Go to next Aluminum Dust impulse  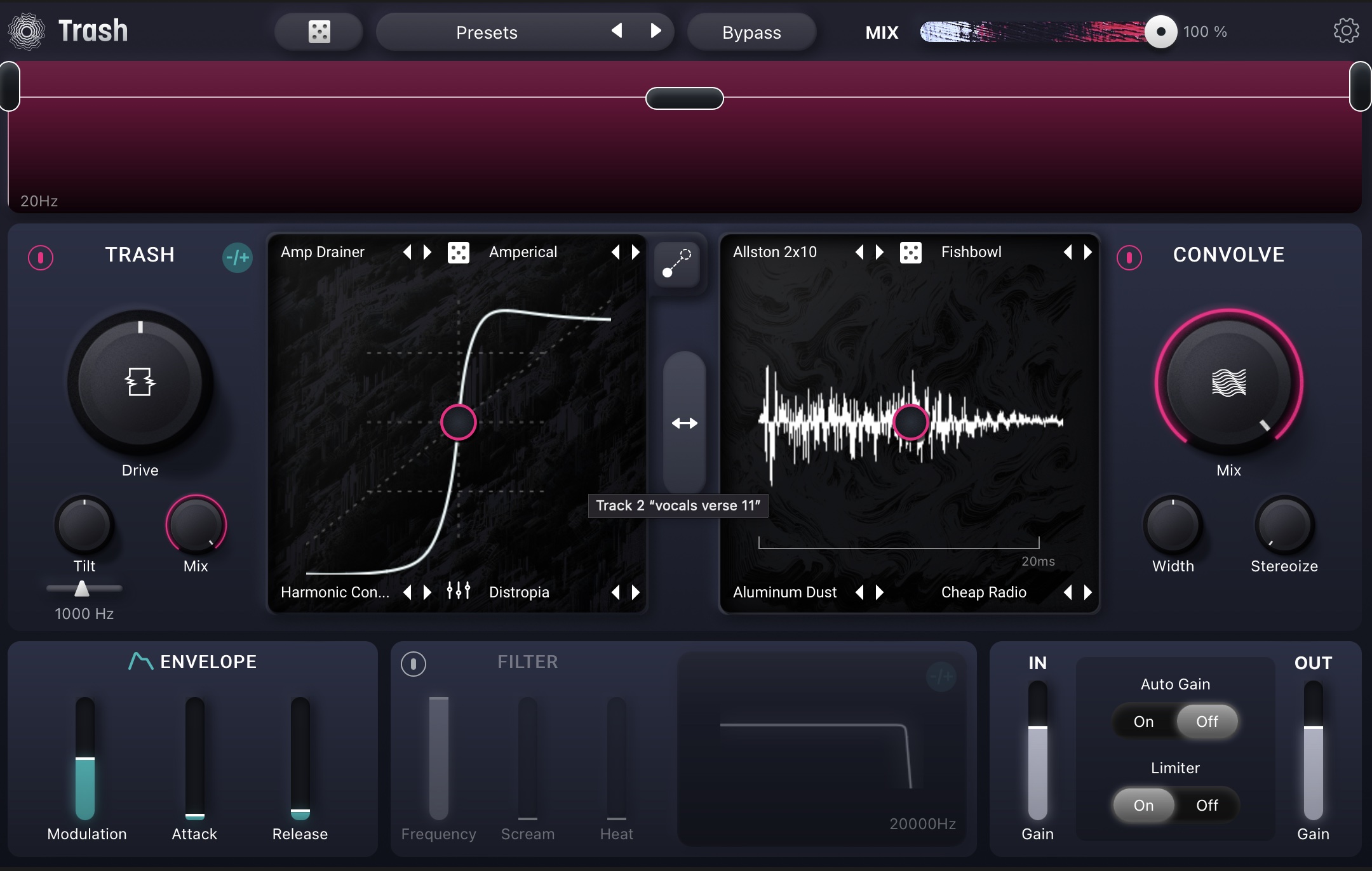880,592
